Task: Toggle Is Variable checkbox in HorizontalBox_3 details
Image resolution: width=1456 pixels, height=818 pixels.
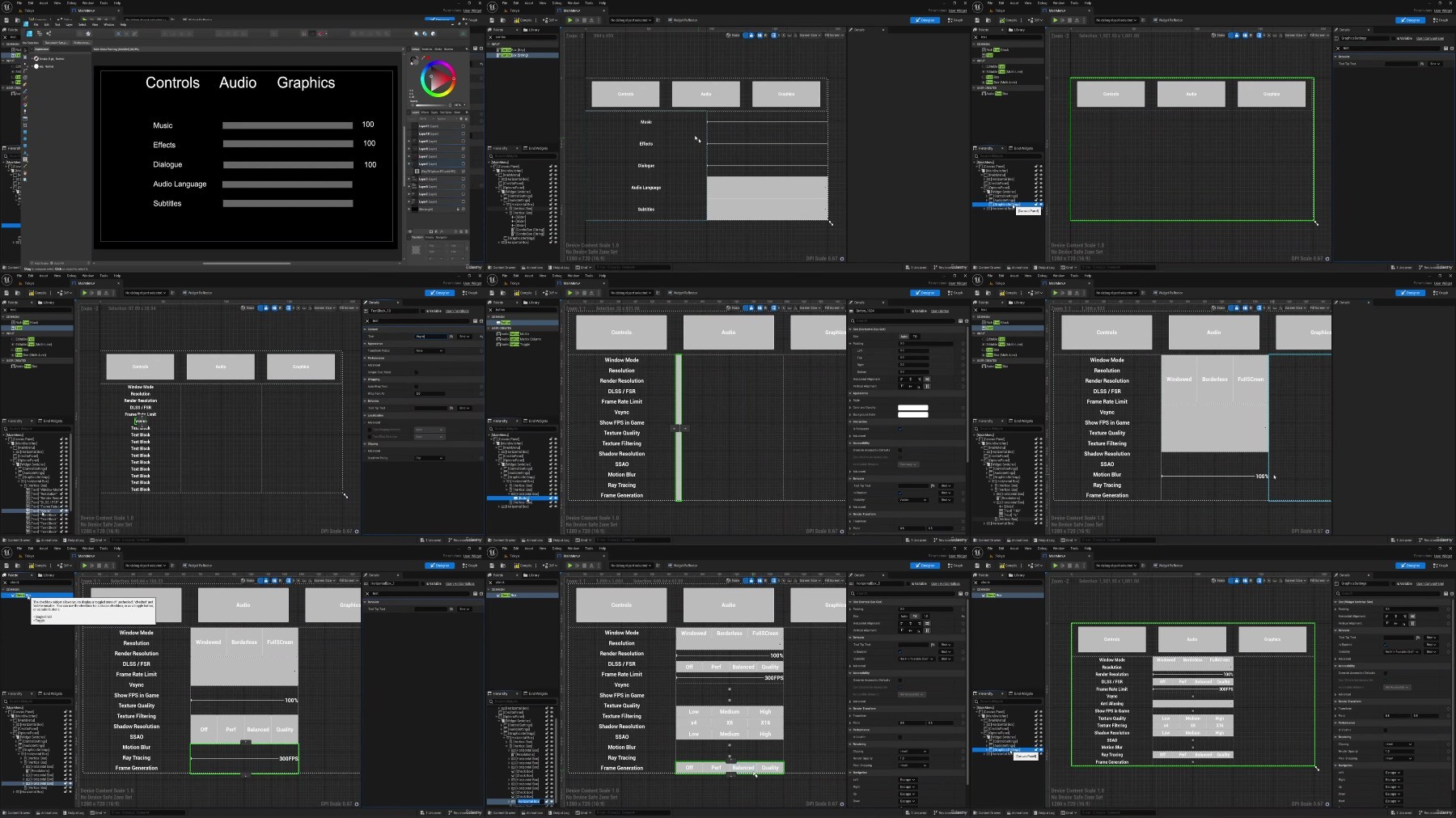Action: [x=908, y=583]
